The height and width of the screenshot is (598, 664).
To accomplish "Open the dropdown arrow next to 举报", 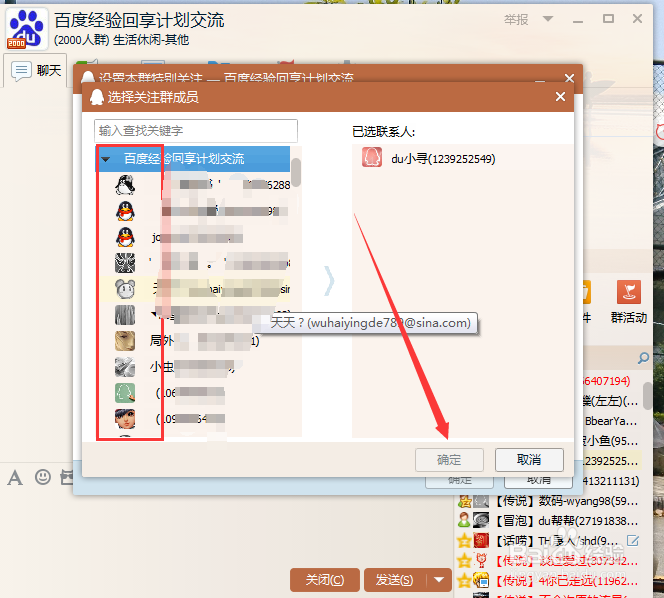I will (548, 19).
